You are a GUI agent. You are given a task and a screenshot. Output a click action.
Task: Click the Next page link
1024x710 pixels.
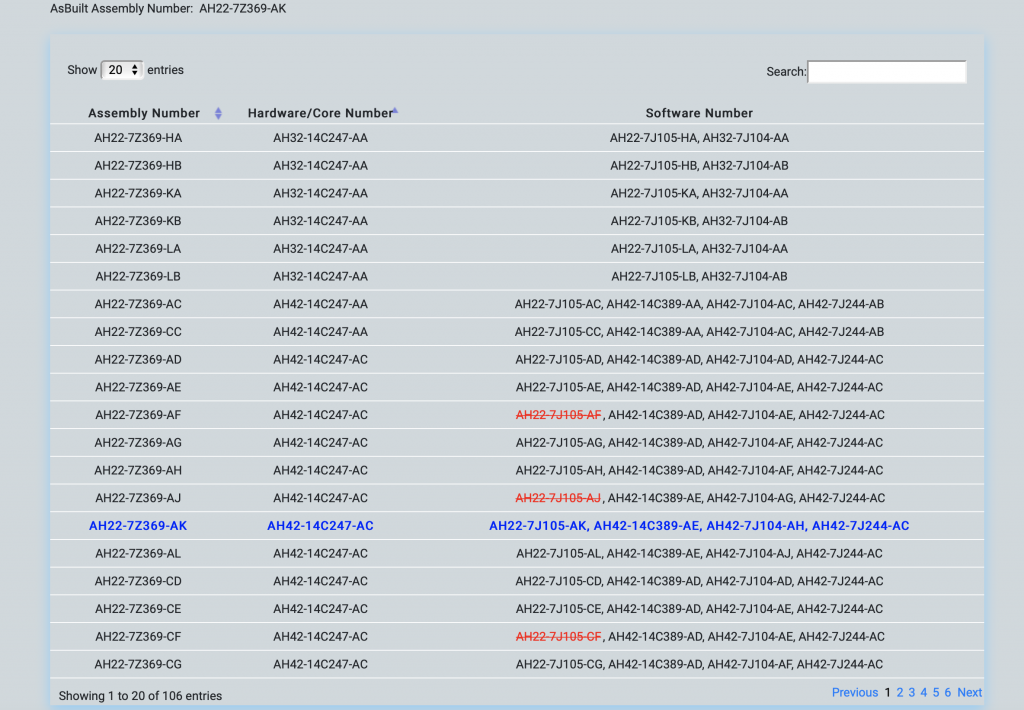pos(970,692)
